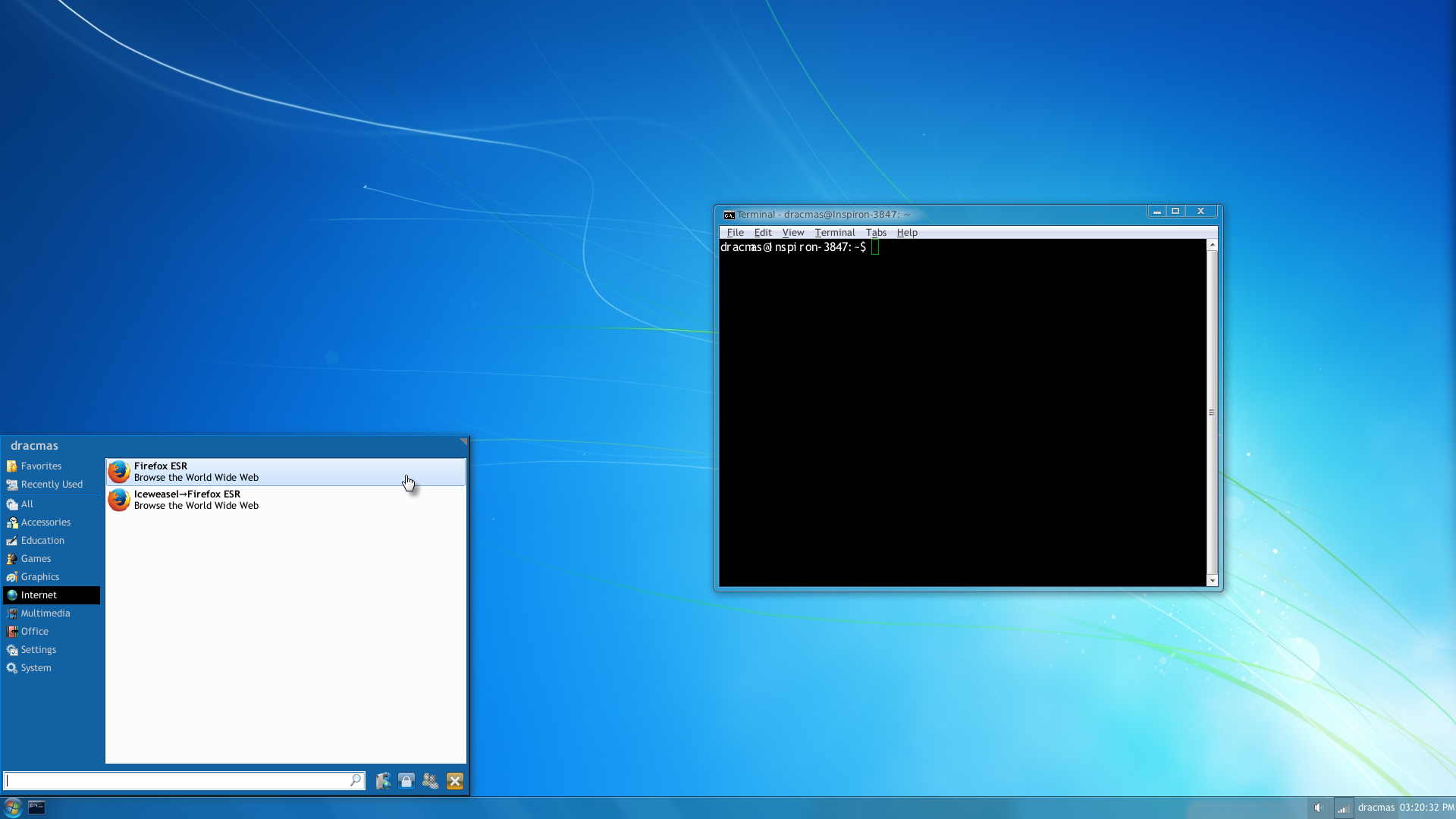Browse the Education category

coord(52,541)
